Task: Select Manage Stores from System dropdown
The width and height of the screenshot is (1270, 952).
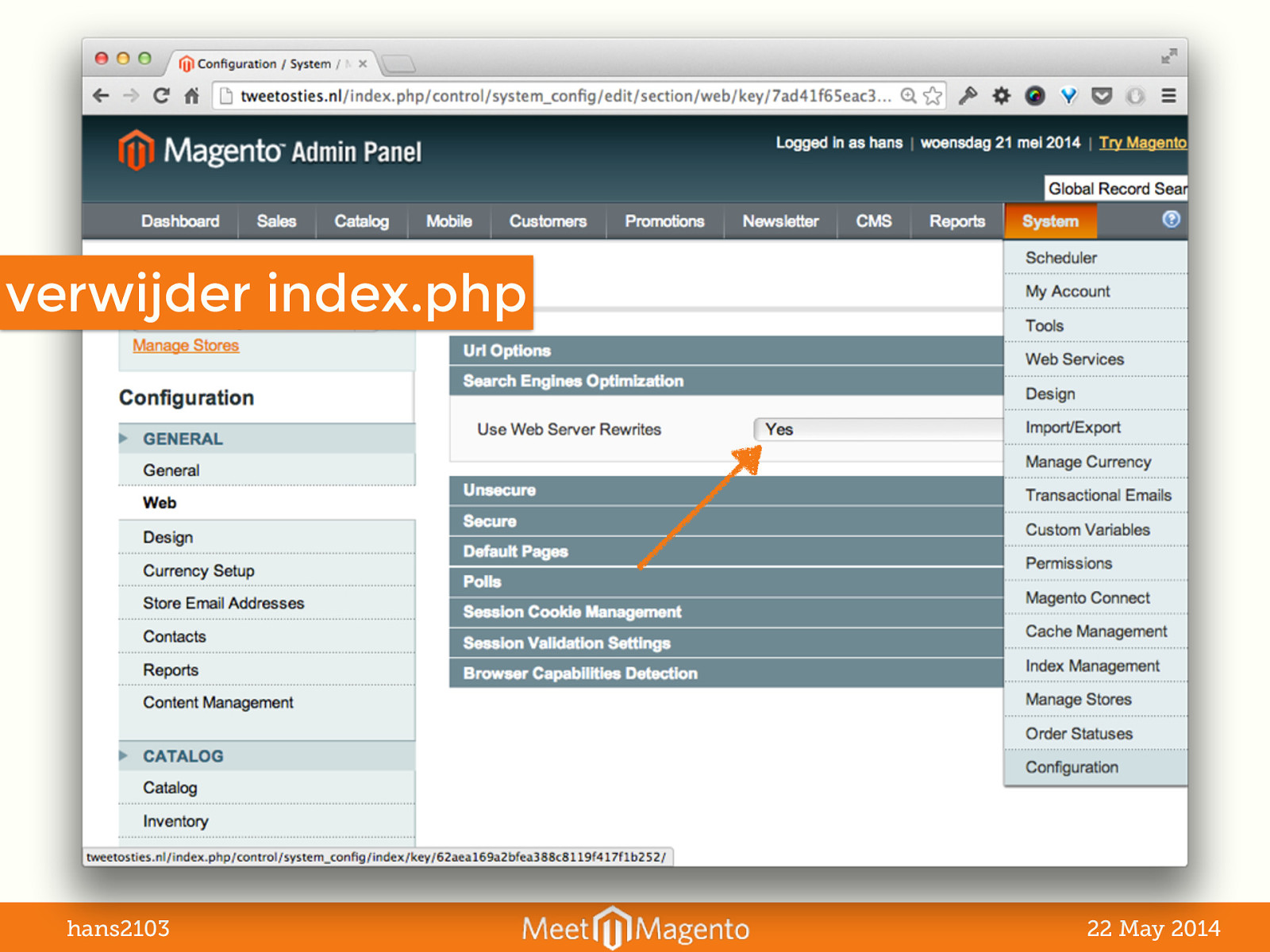Action: tap(1096, 700)
